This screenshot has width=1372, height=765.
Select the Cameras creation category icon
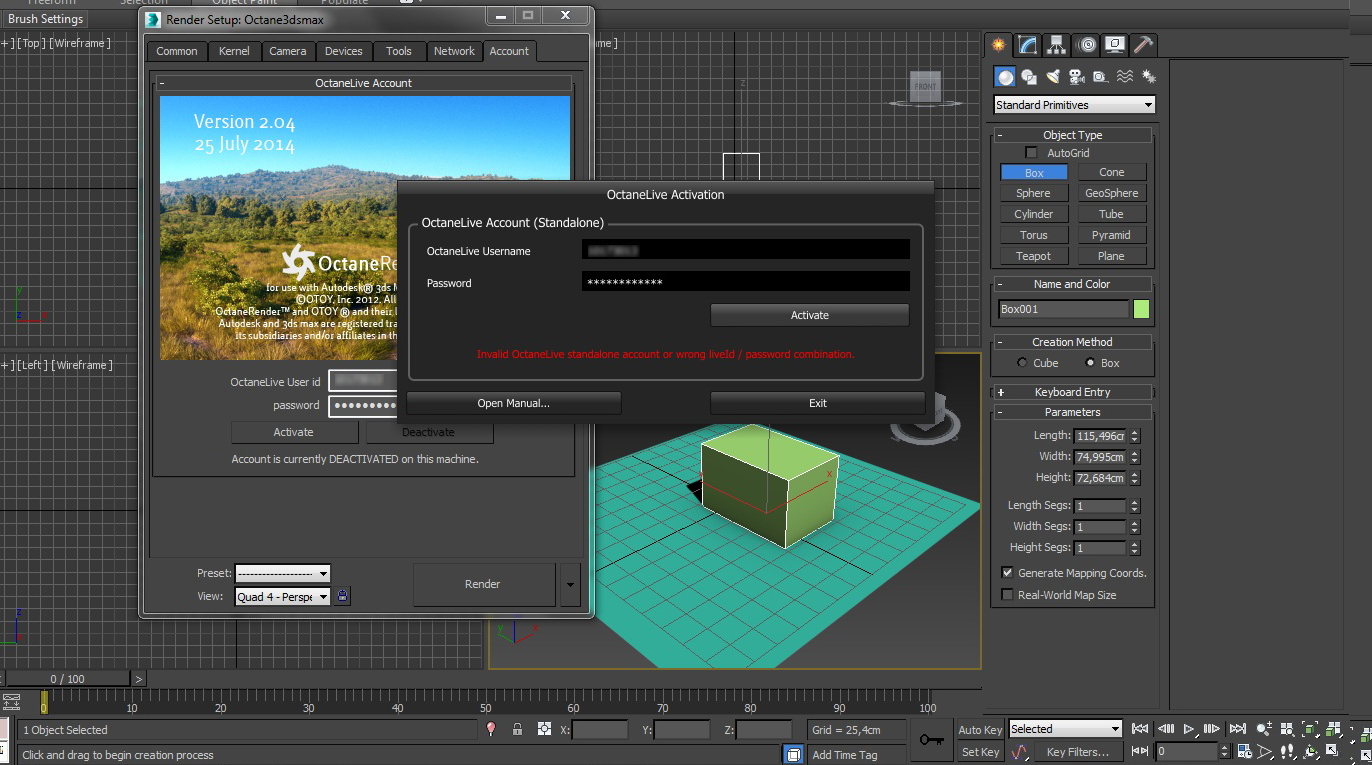[x=1076, y=77]
